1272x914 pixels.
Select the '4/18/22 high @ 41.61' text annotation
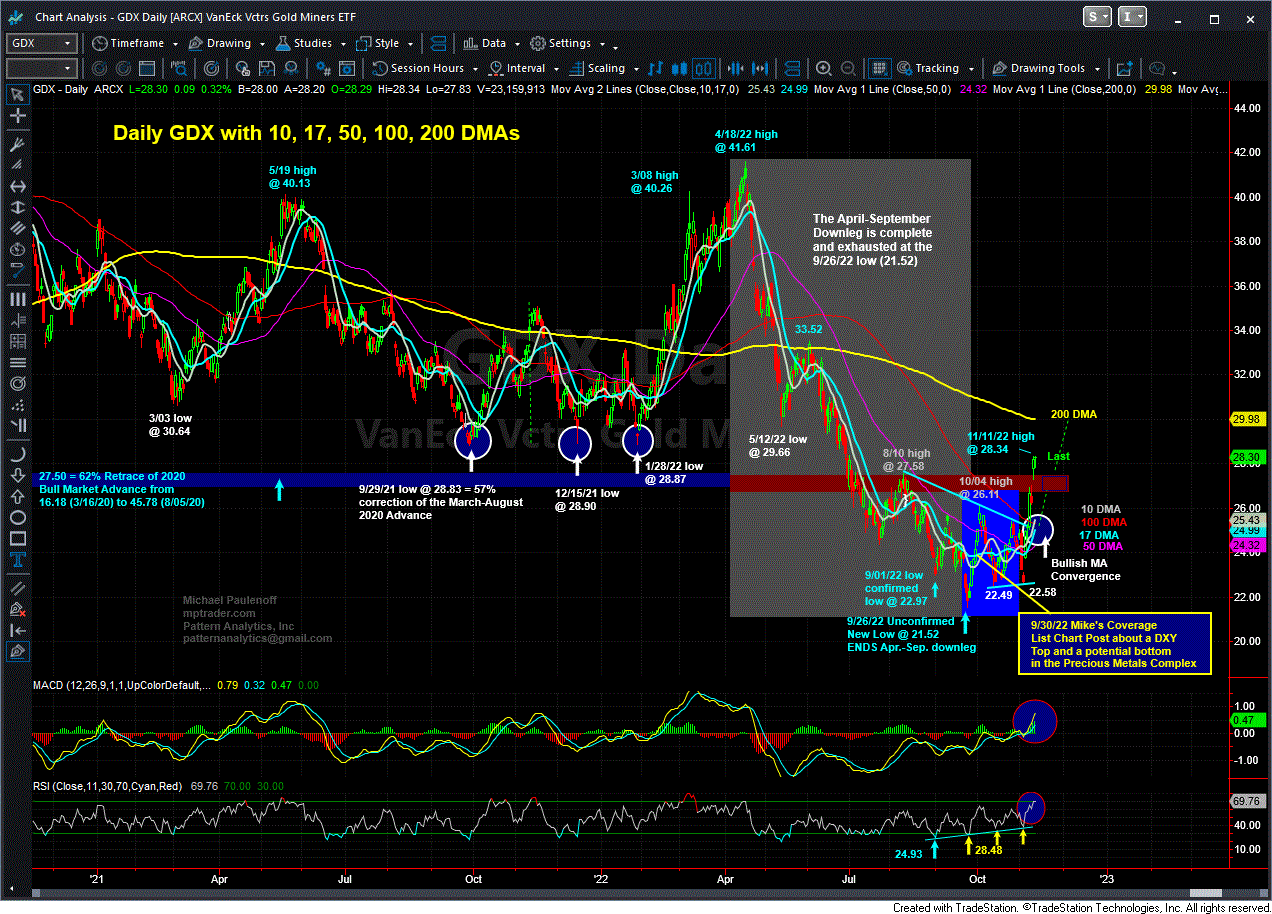click(x=745, y=140)
